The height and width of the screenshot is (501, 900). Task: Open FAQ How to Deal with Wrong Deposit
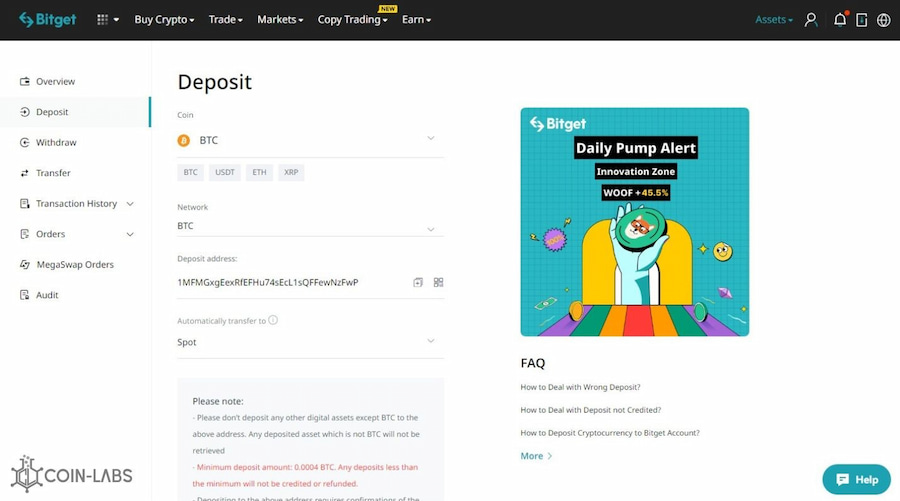click(580, 387)
